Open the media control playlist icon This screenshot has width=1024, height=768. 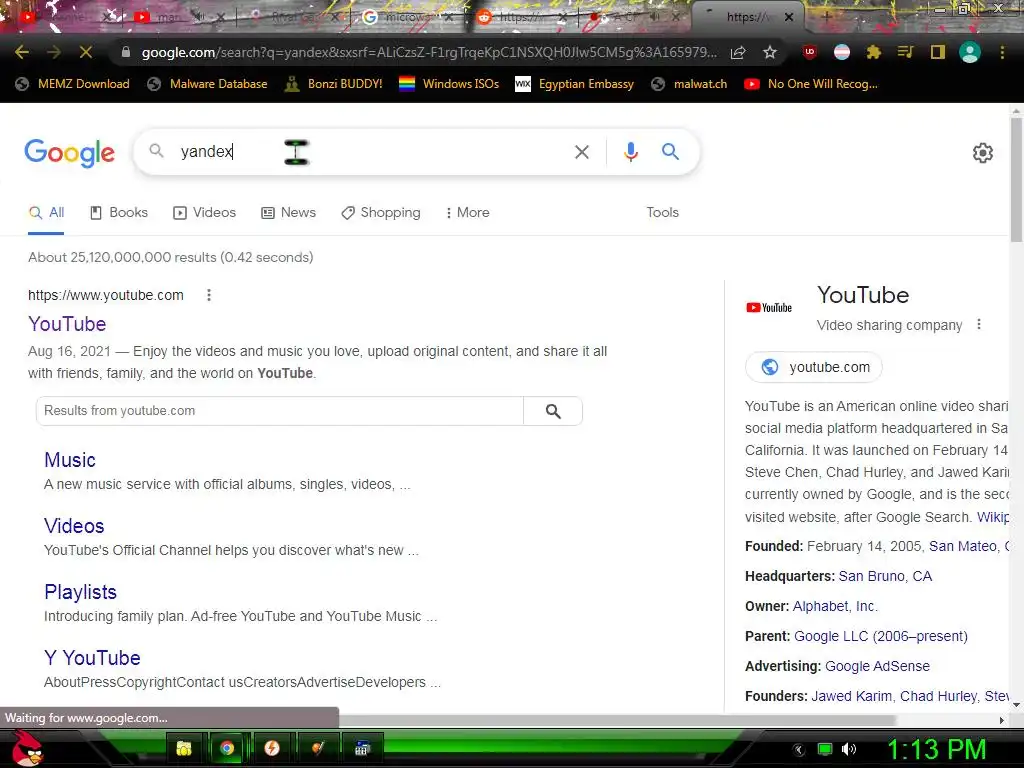905,52
